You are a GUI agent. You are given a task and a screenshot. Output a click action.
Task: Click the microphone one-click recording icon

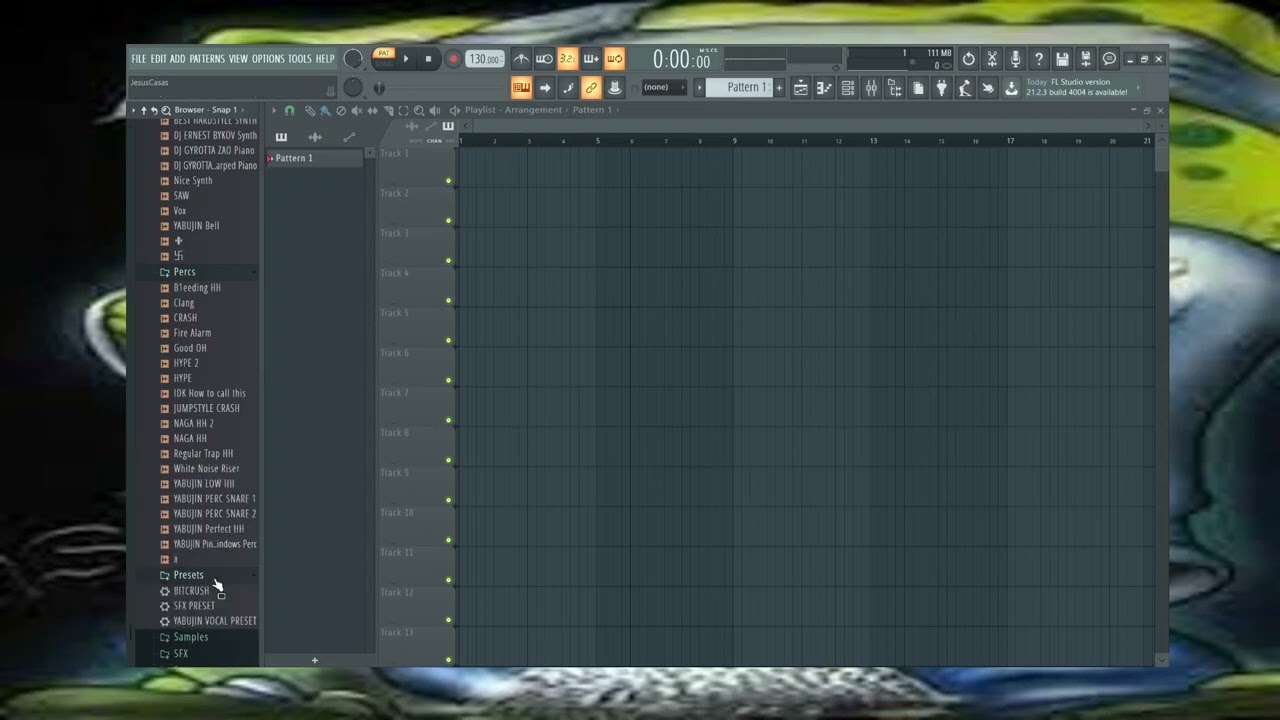tap(1015, 59)
